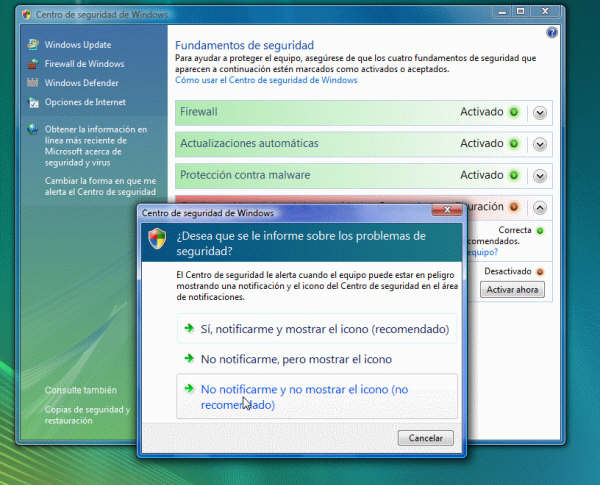Click the Actualizaciones automáticas header
The image size is (600, 485).
click(x=364, y=144)
